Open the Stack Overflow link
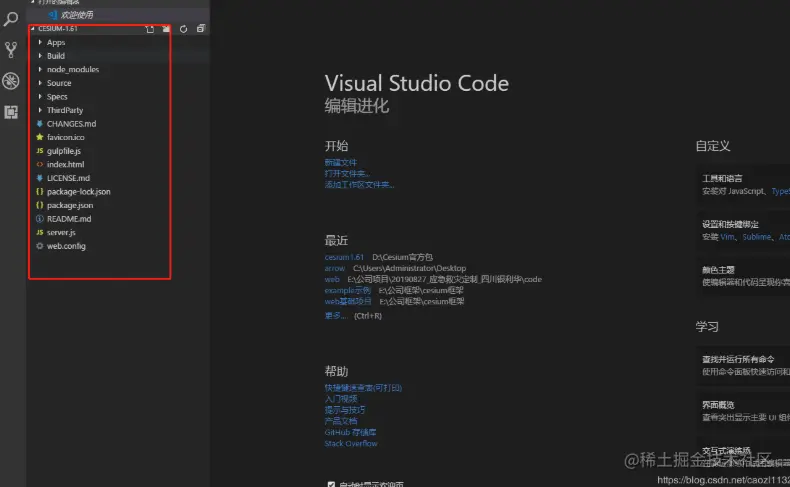Viewport: 790px width, 487px height. click(351, 443)
